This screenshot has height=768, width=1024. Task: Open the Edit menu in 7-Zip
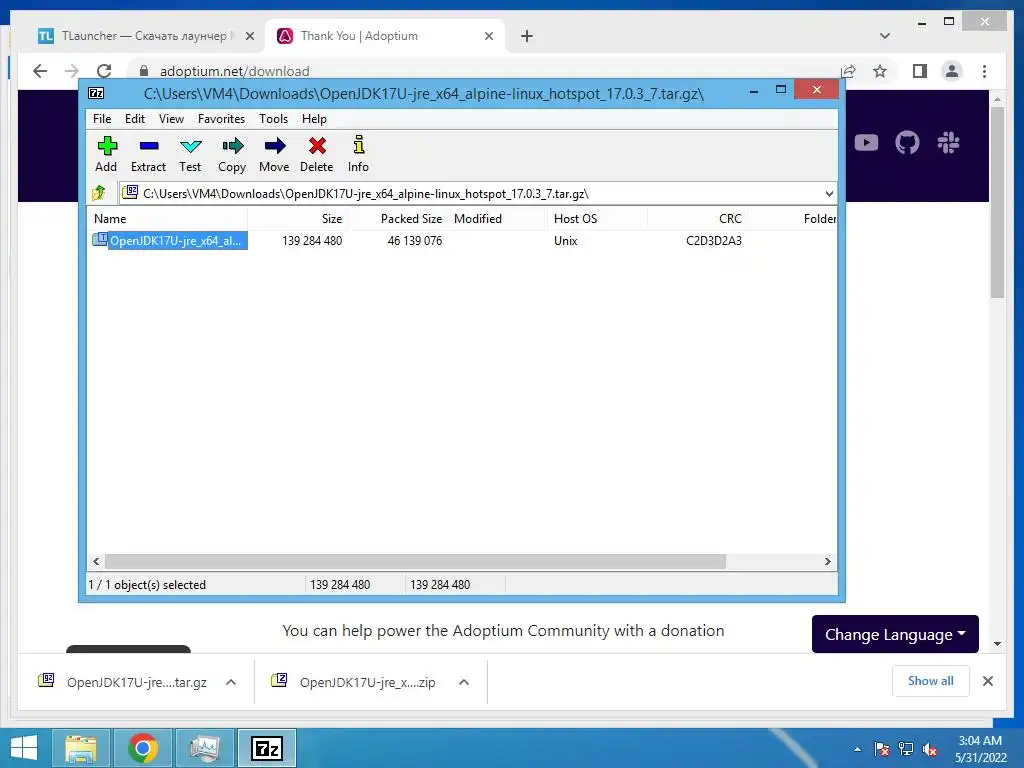(x=135, y=119)
